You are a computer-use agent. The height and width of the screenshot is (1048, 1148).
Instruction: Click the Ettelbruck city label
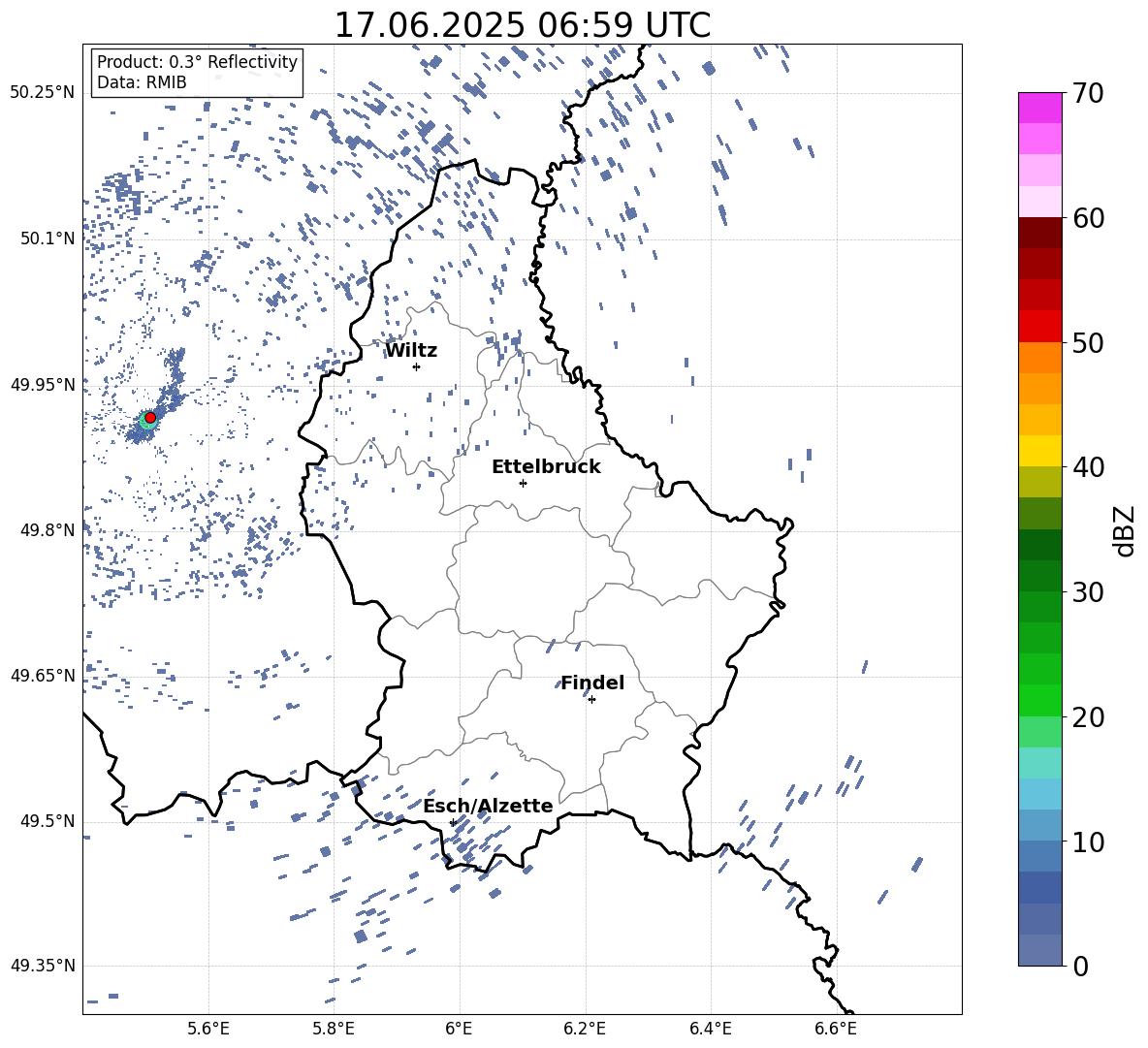tap(546, 467)
